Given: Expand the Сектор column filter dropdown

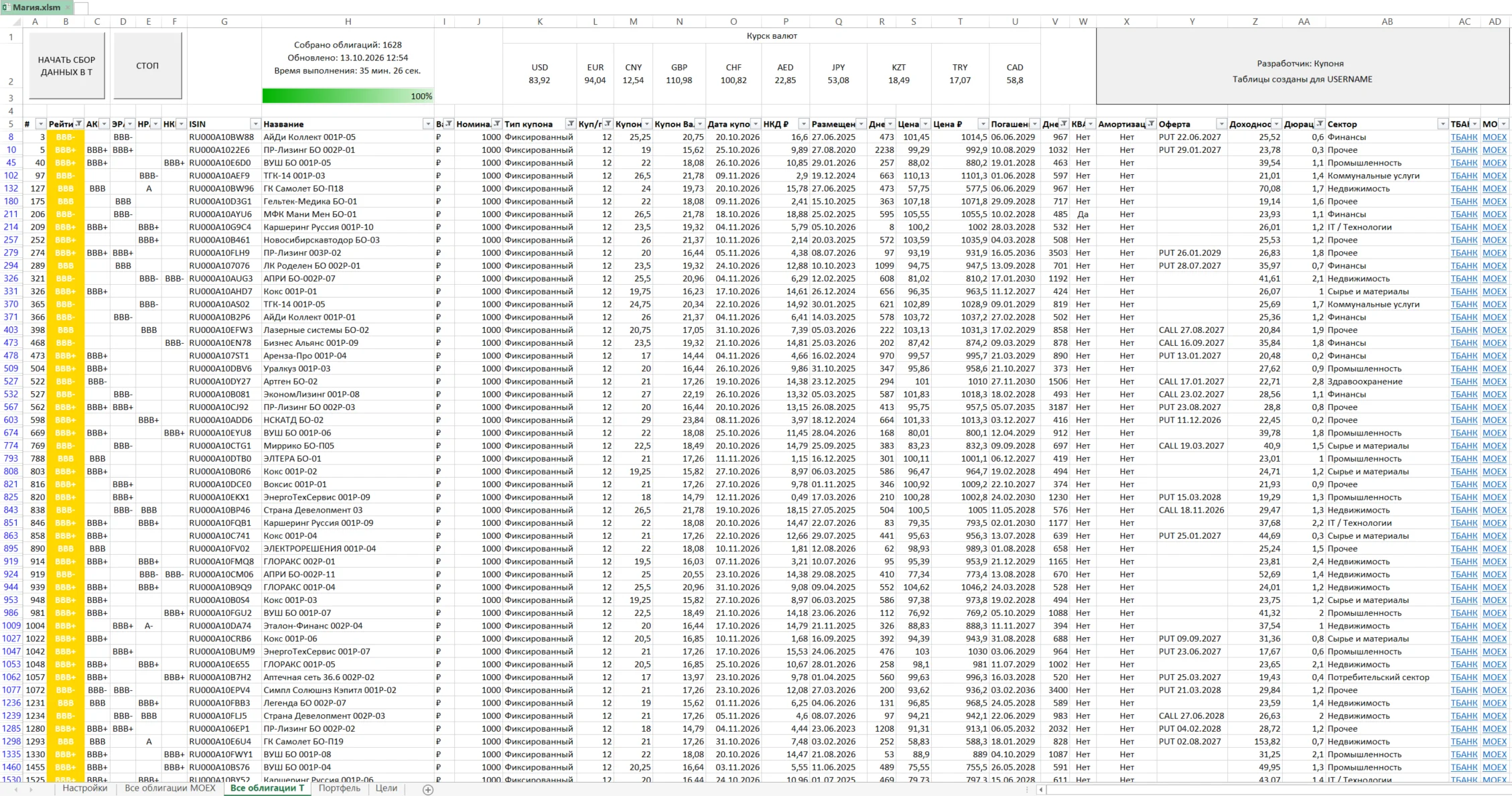Looking at the screenshot, I should pos(1442,124).
